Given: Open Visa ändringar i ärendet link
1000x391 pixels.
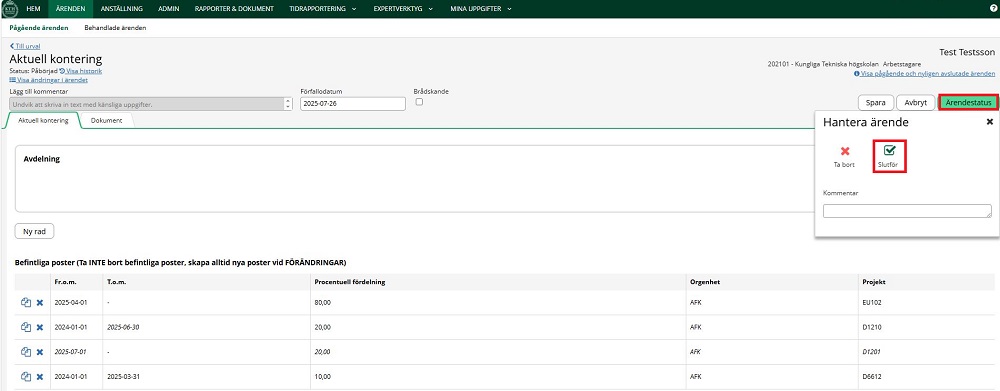Looking at the screenshot, I should pyautogui.click(x=48, y=80).
